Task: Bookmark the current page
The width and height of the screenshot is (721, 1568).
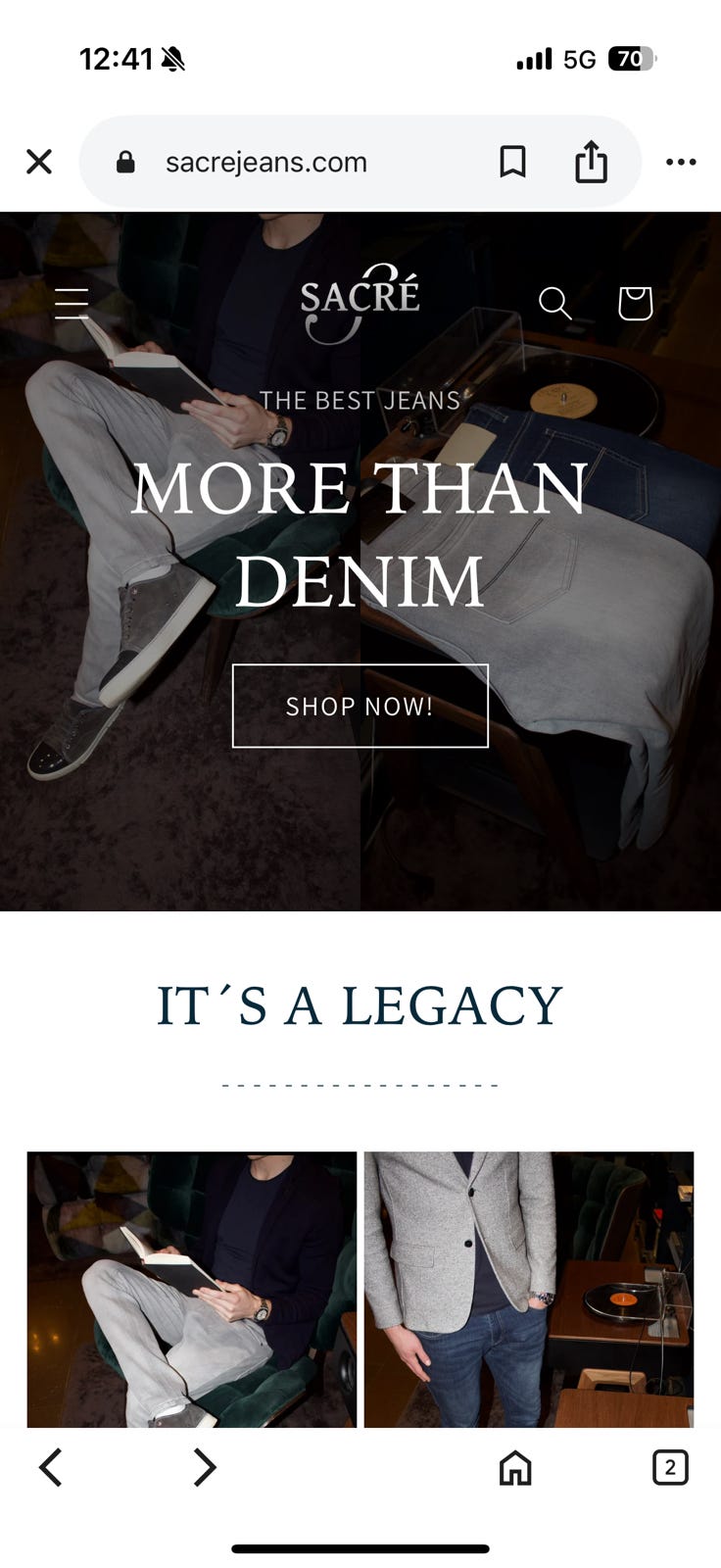Action: 512,162
